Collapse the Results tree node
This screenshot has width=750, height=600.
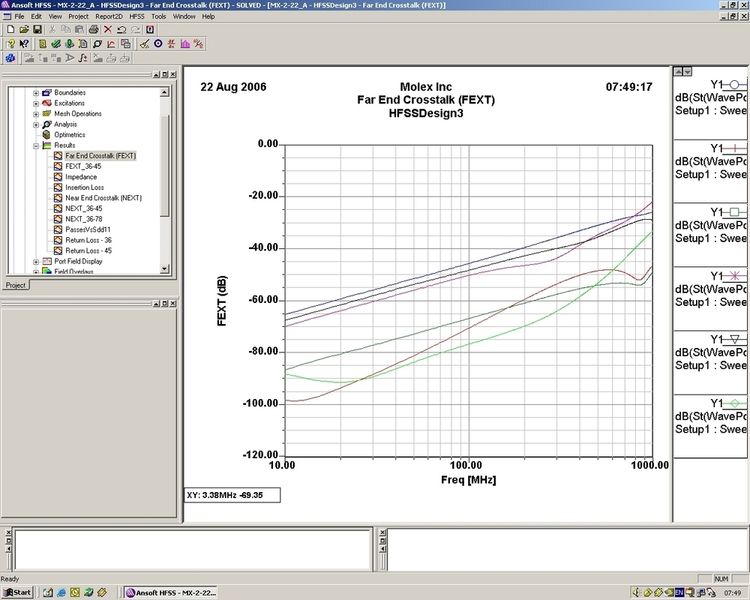pyautogui.click(x=36, y=145)
